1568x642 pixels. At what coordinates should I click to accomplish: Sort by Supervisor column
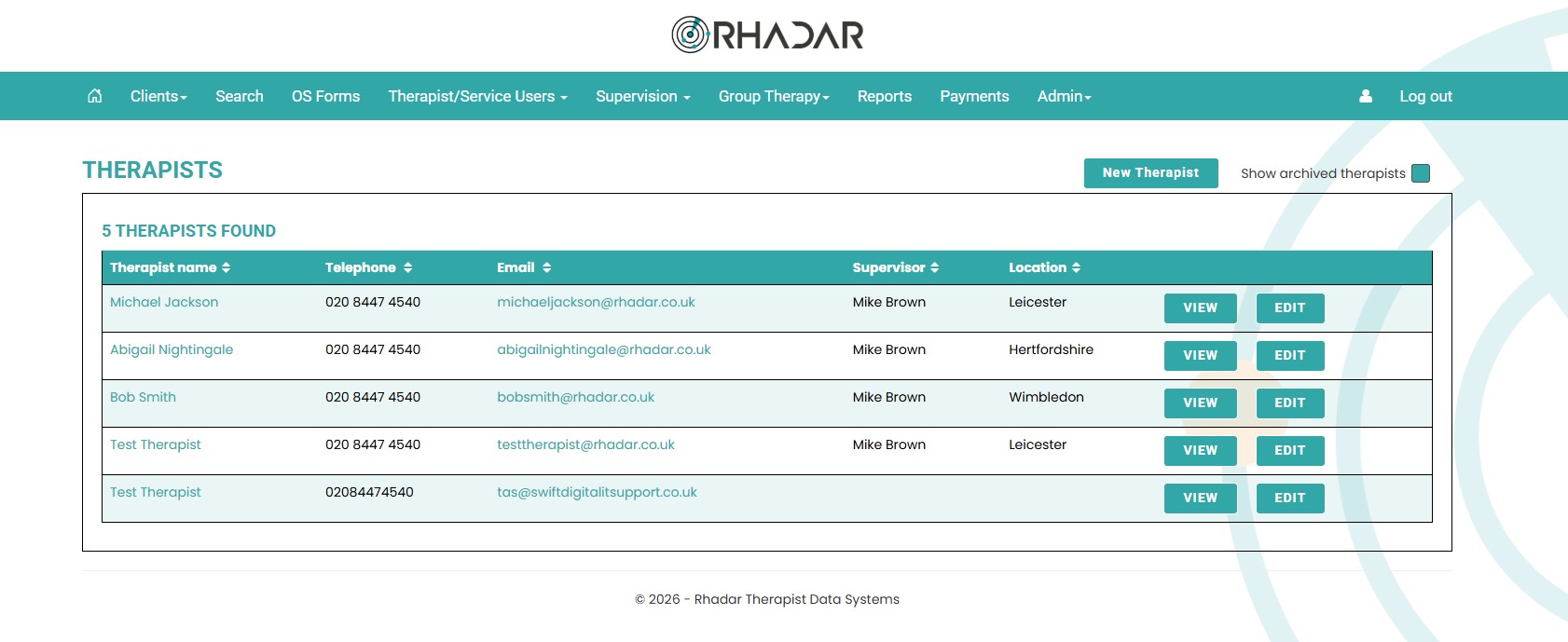tap(896, 267)
